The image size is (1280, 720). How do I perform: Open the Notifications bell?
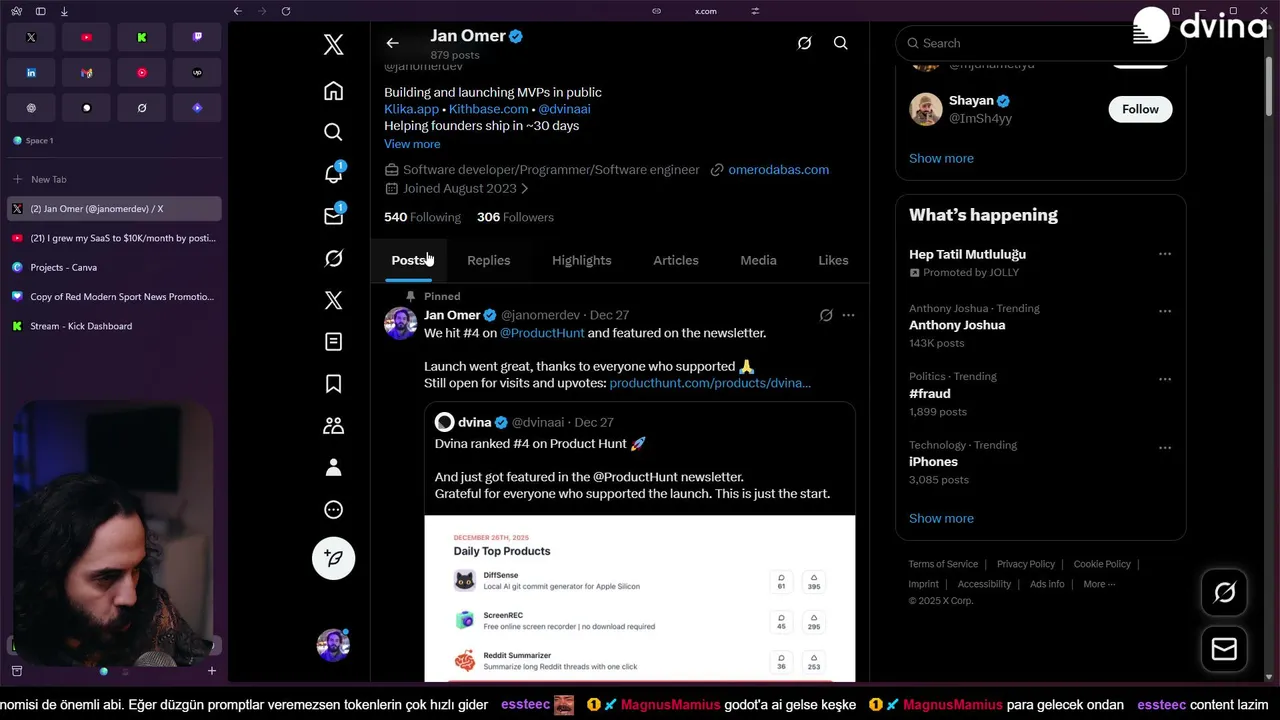(x=334, y=174)
